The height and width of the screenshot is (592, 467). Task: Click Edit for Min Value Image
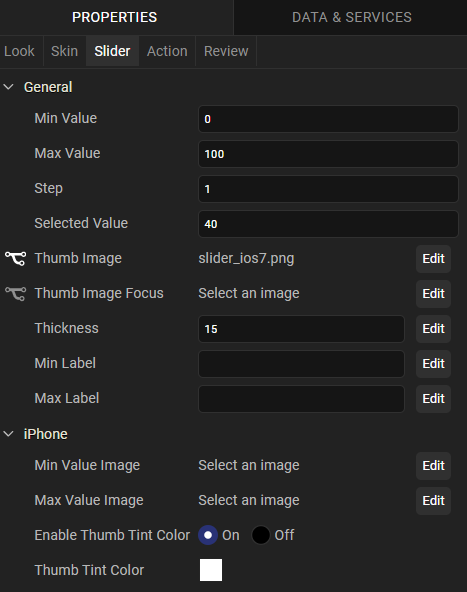point(433,466)
